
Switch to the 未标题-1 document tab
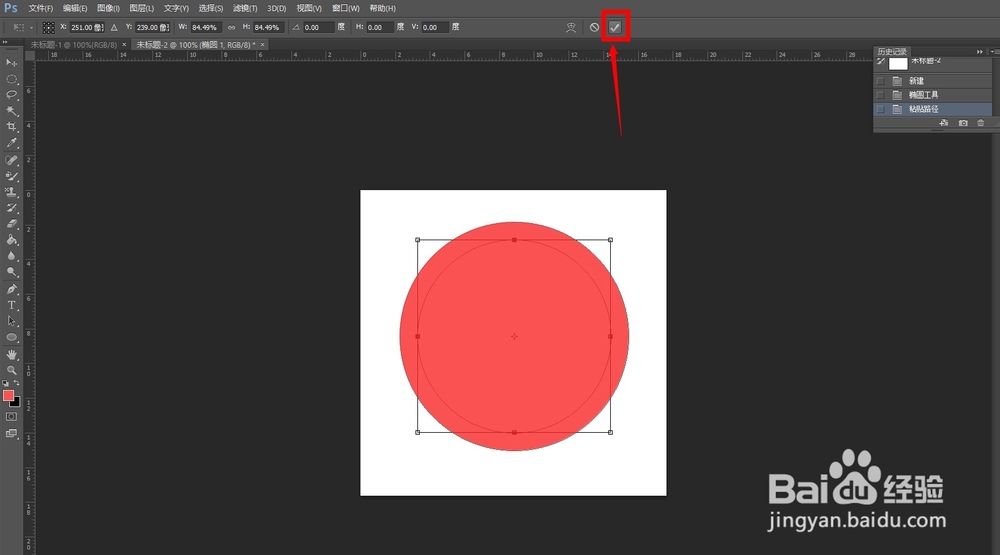[x=74, y=45]
